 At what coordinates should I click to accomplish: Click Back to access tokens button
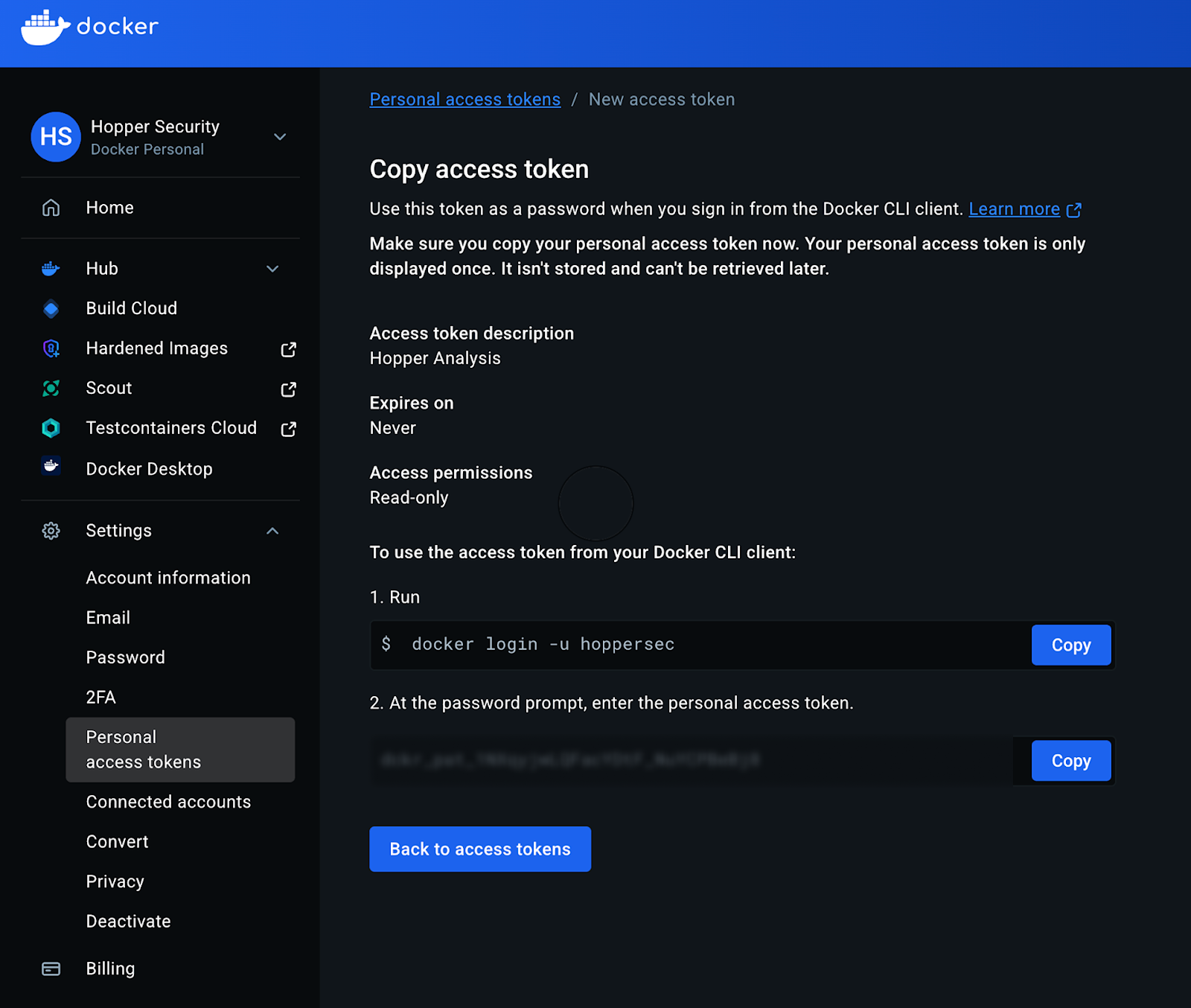coord(480,849)
